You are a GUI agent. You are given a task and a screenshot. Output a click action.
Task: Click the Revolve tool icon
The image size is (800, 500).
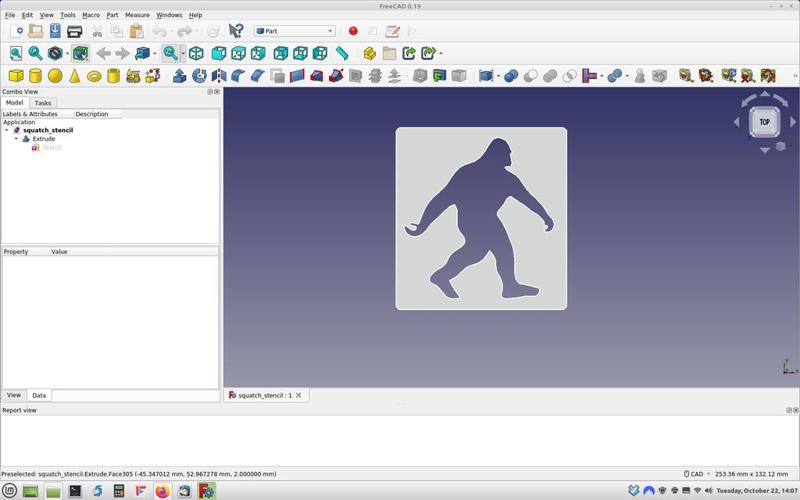(199, 76)
